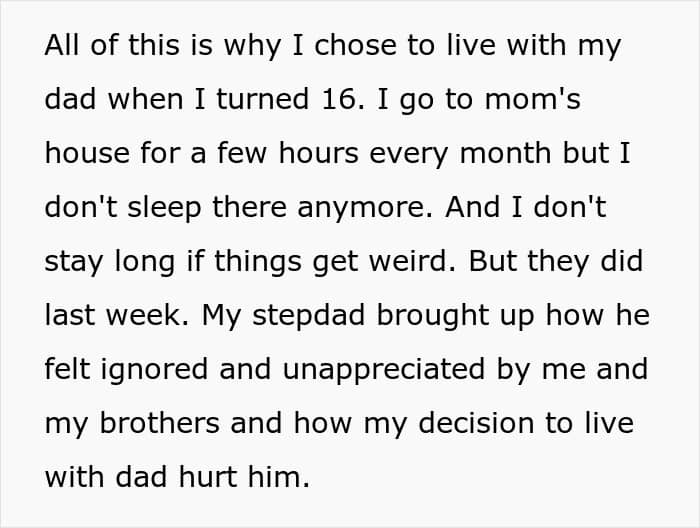The image size is (700, 528).
Task: Click the word "unappreciated"
Action: coord(386,369)
